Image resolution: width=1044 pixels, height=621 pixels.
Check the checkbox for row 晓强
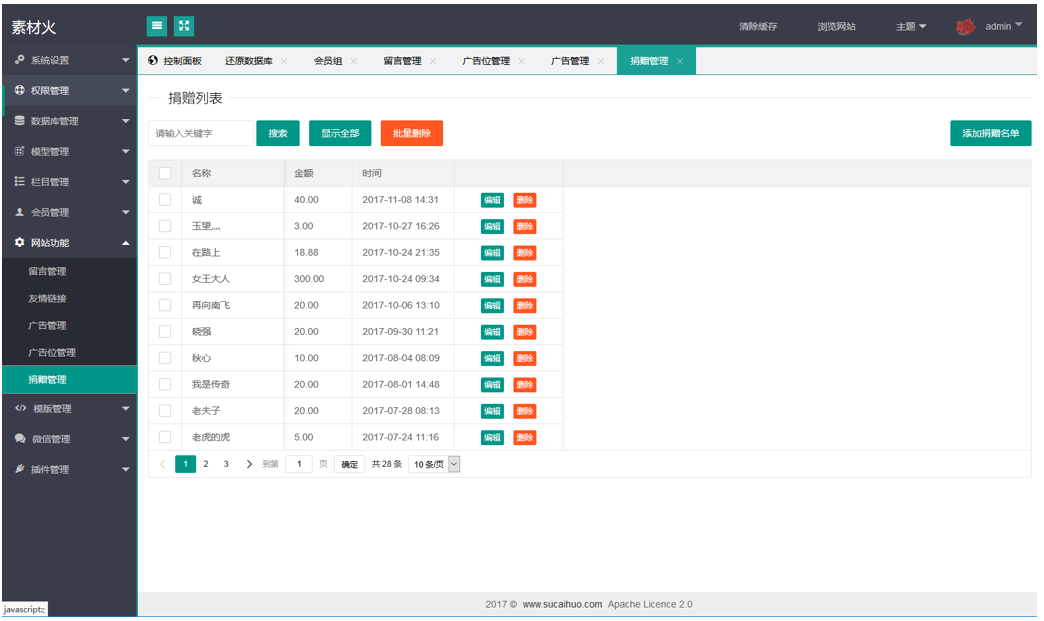165,331
